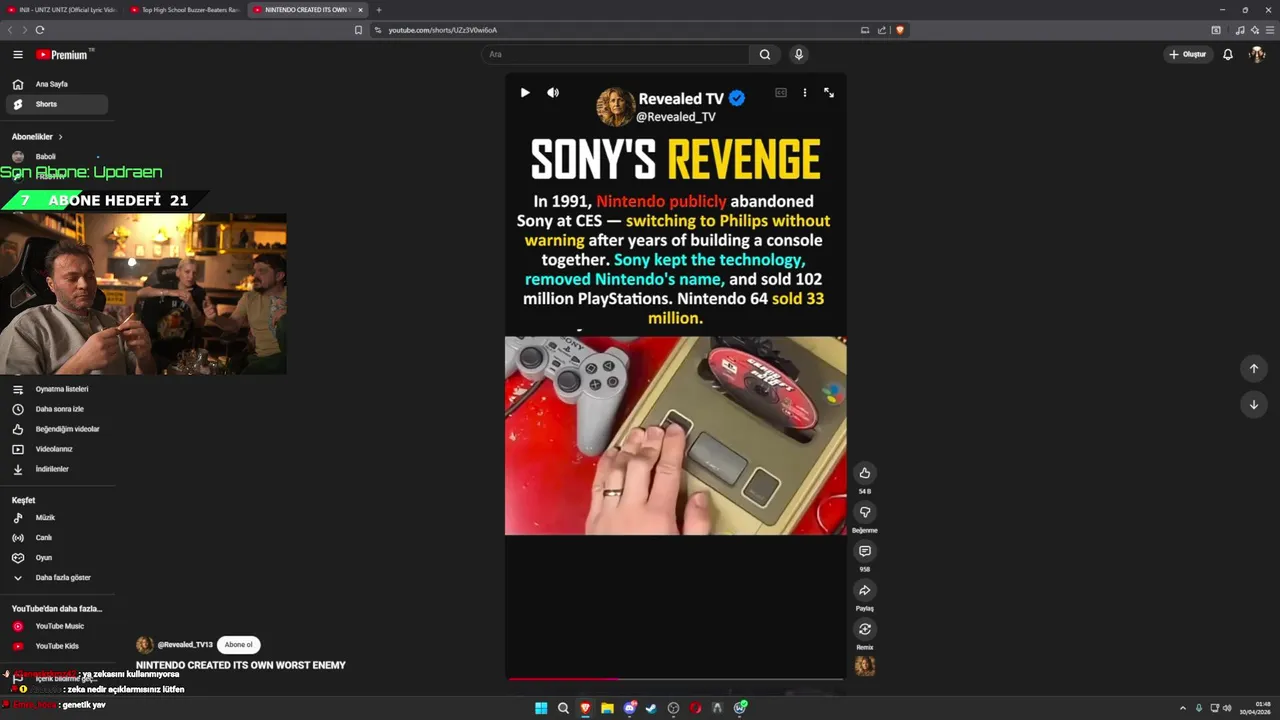Open Windows taskbar search
The width and height of the screenshot is (1280, 720).
click(563, 708)
